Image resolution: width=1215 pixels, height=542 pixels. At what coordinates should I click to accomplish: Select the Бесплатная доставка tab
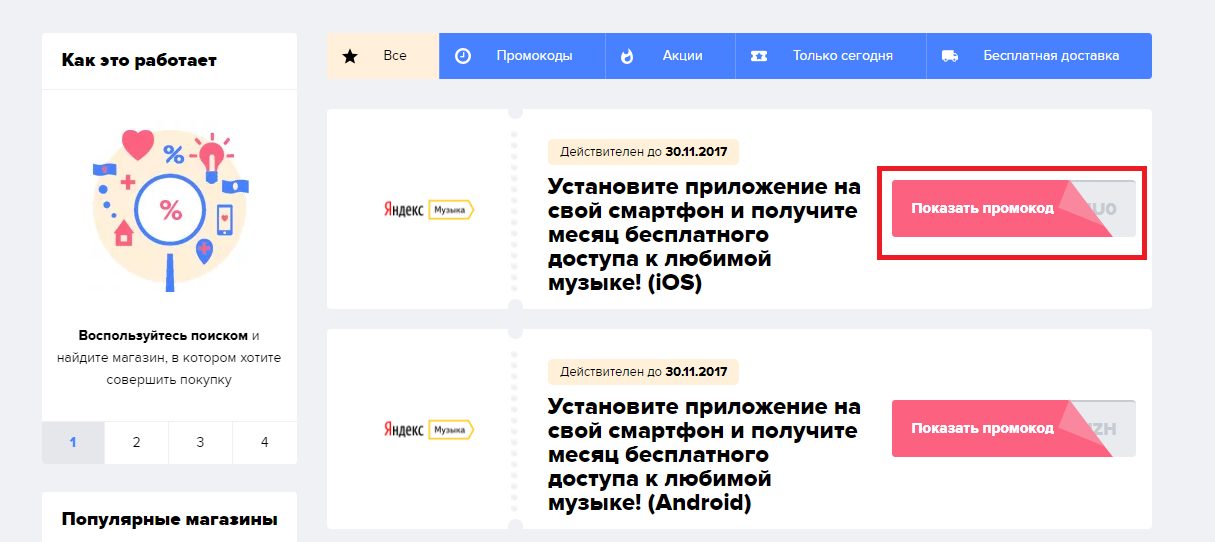click(1050, 56)
